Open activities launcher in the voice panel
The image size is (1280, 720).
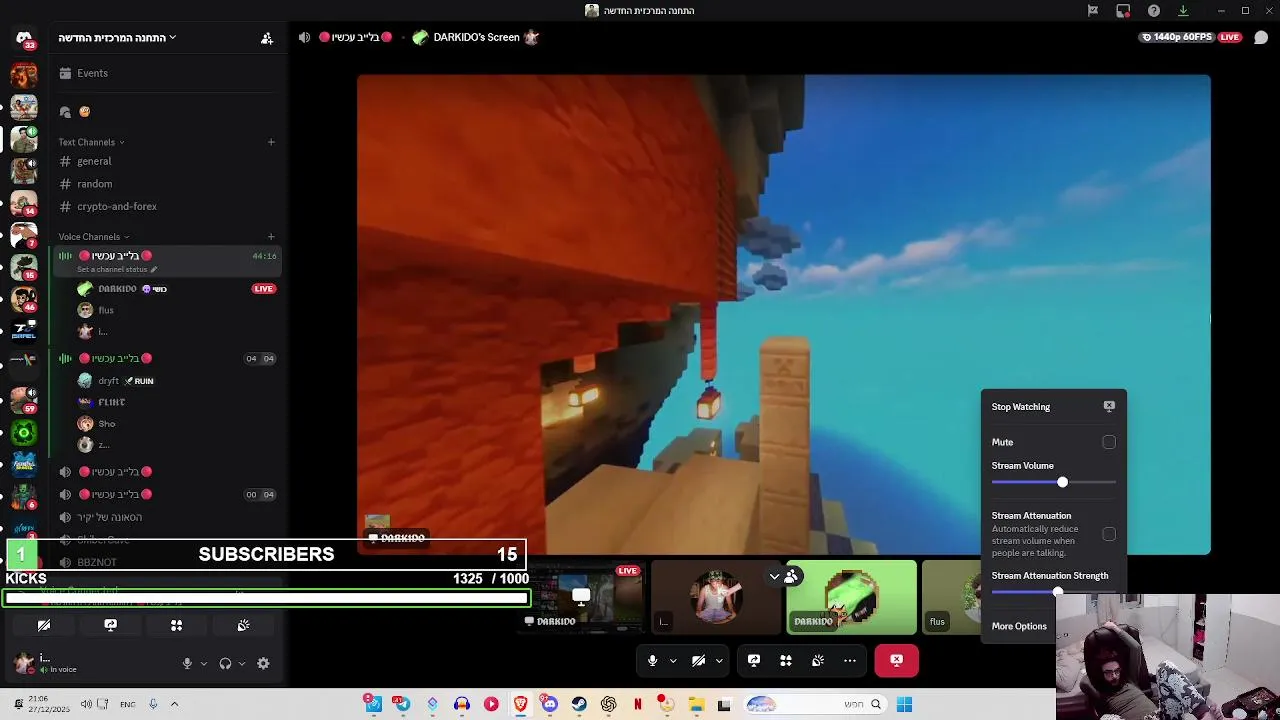click(176, 625)
